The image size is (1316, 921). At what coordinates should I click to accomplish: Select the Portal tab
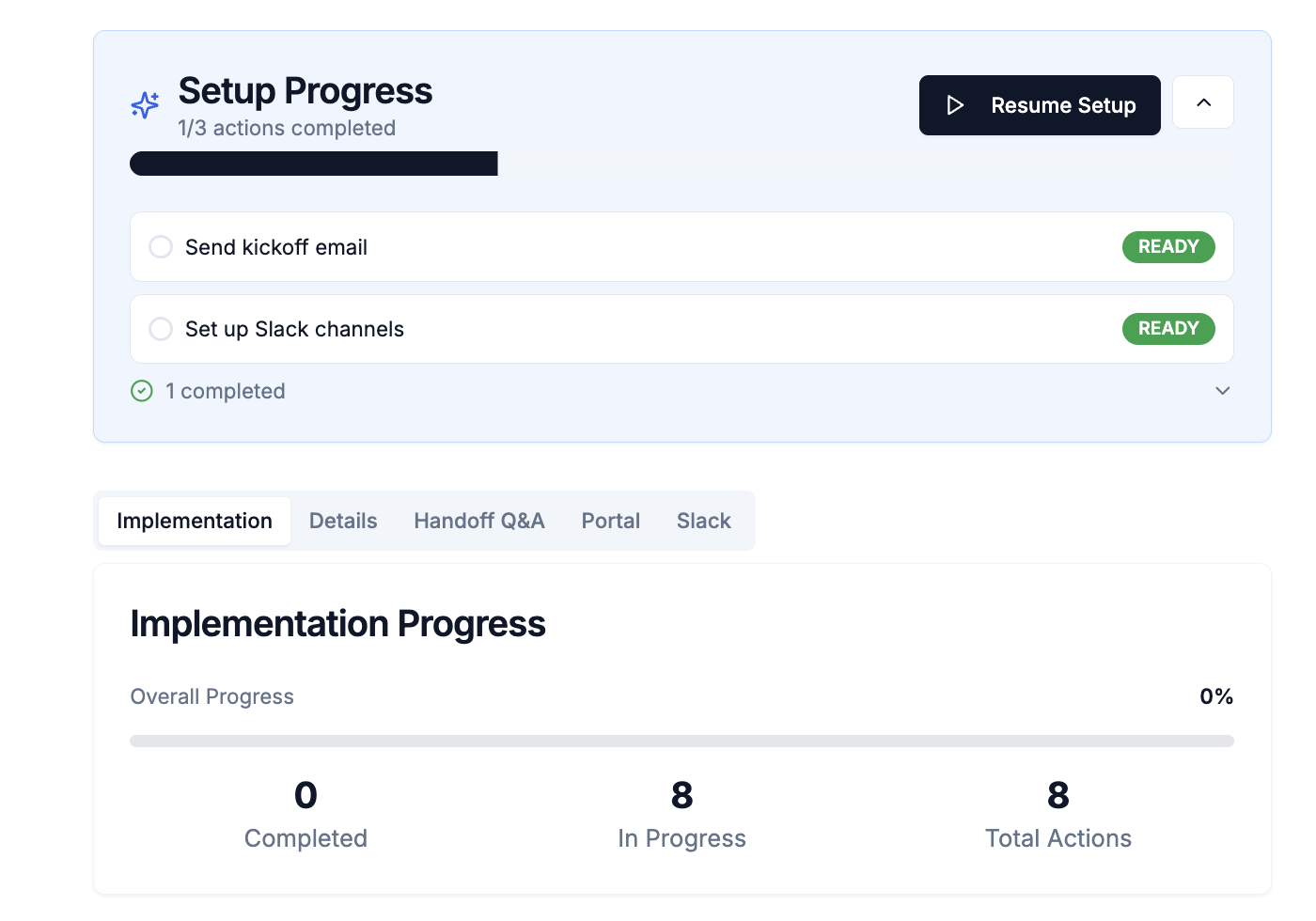tap(610, 521)
